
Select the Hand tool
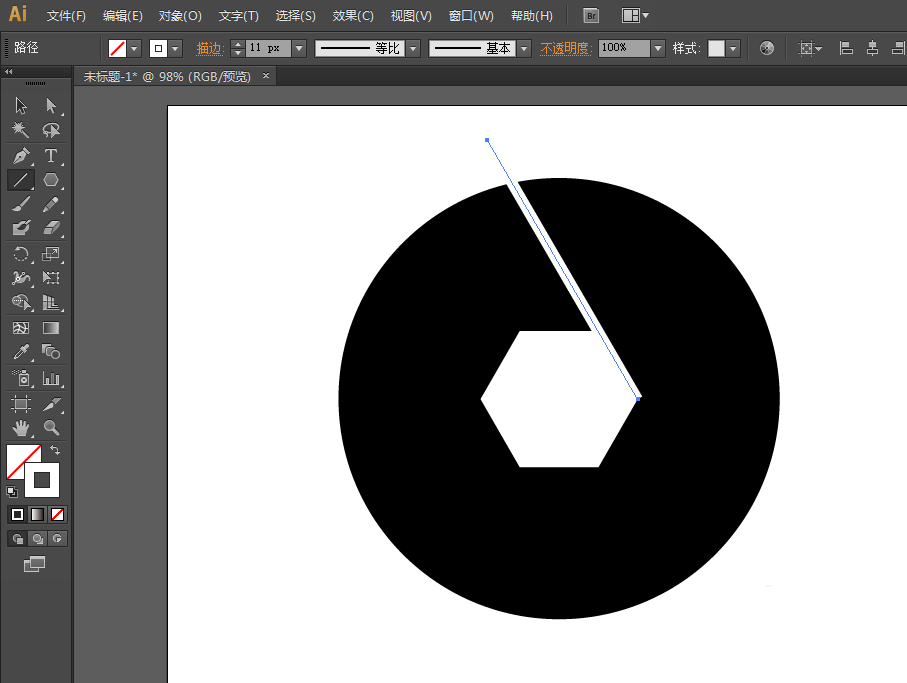coord(20,428)
